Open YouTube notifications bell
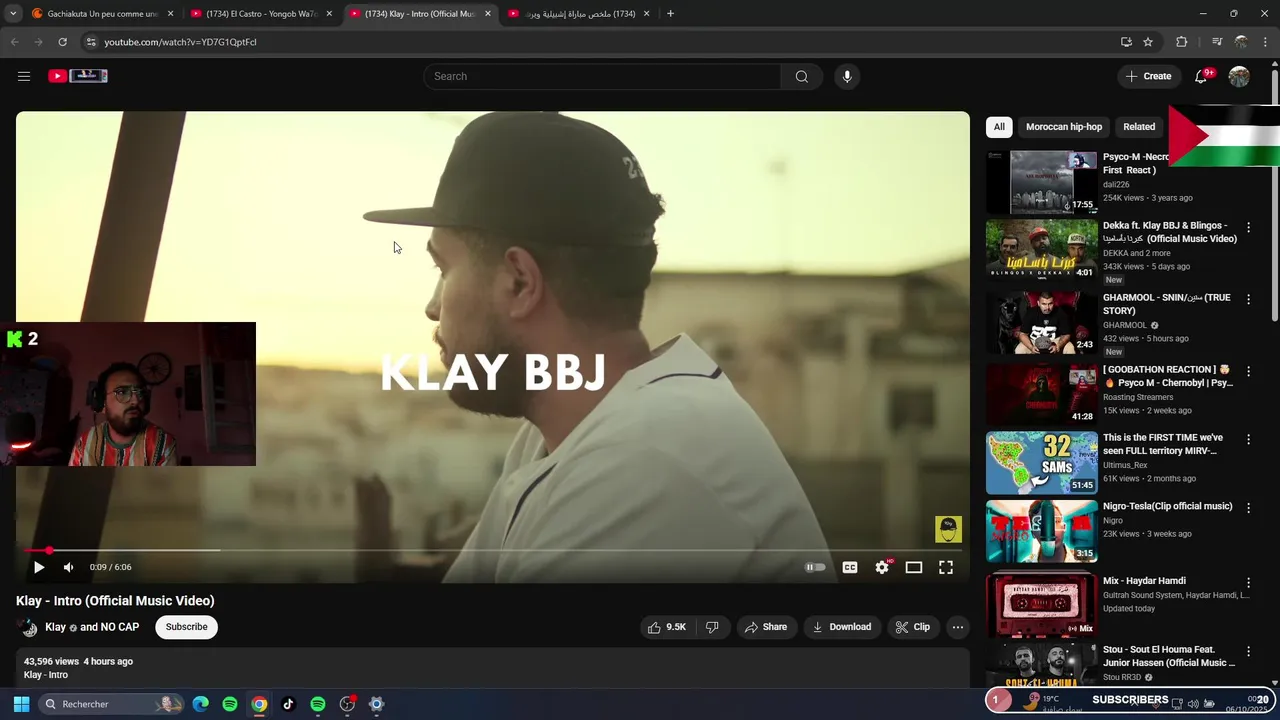This screenshot has width=1280, height=720. [x=1201, y=76]
